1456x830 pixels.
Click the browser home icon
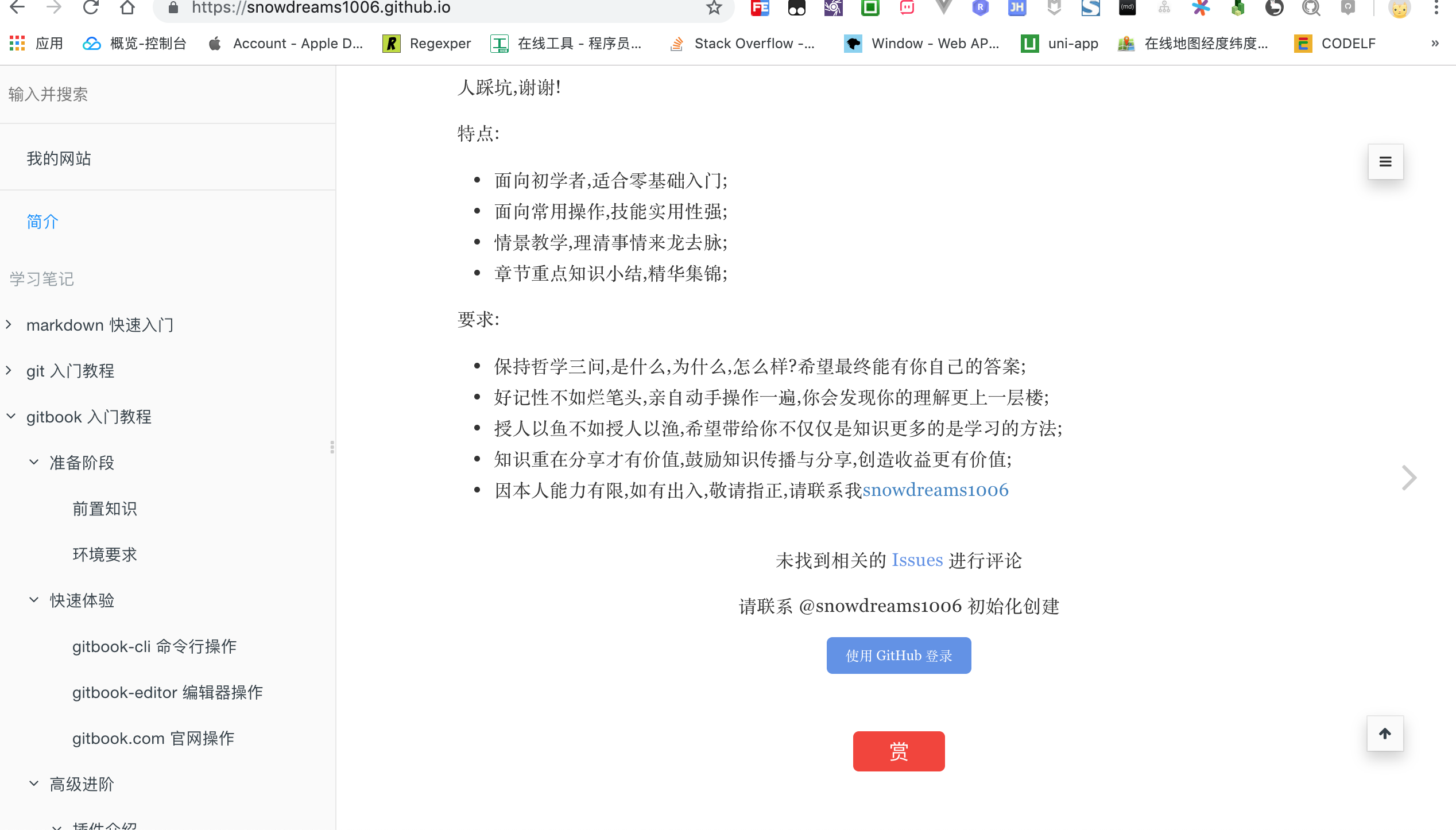pyautogui.click(x=127, y=9)
